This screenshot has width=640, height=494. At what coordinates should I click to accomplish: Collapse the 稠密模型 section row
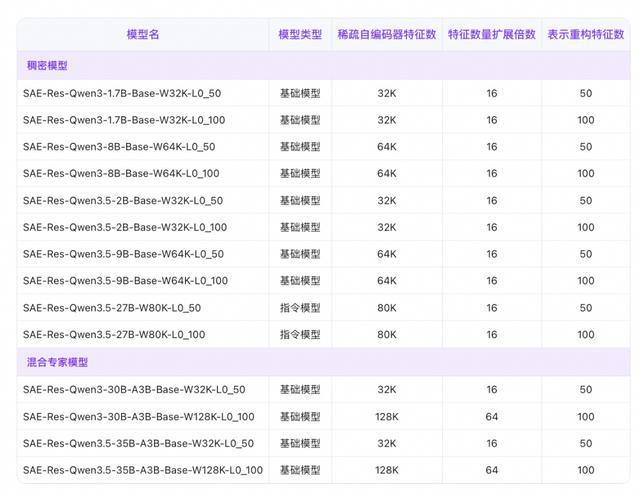point(46,66)
